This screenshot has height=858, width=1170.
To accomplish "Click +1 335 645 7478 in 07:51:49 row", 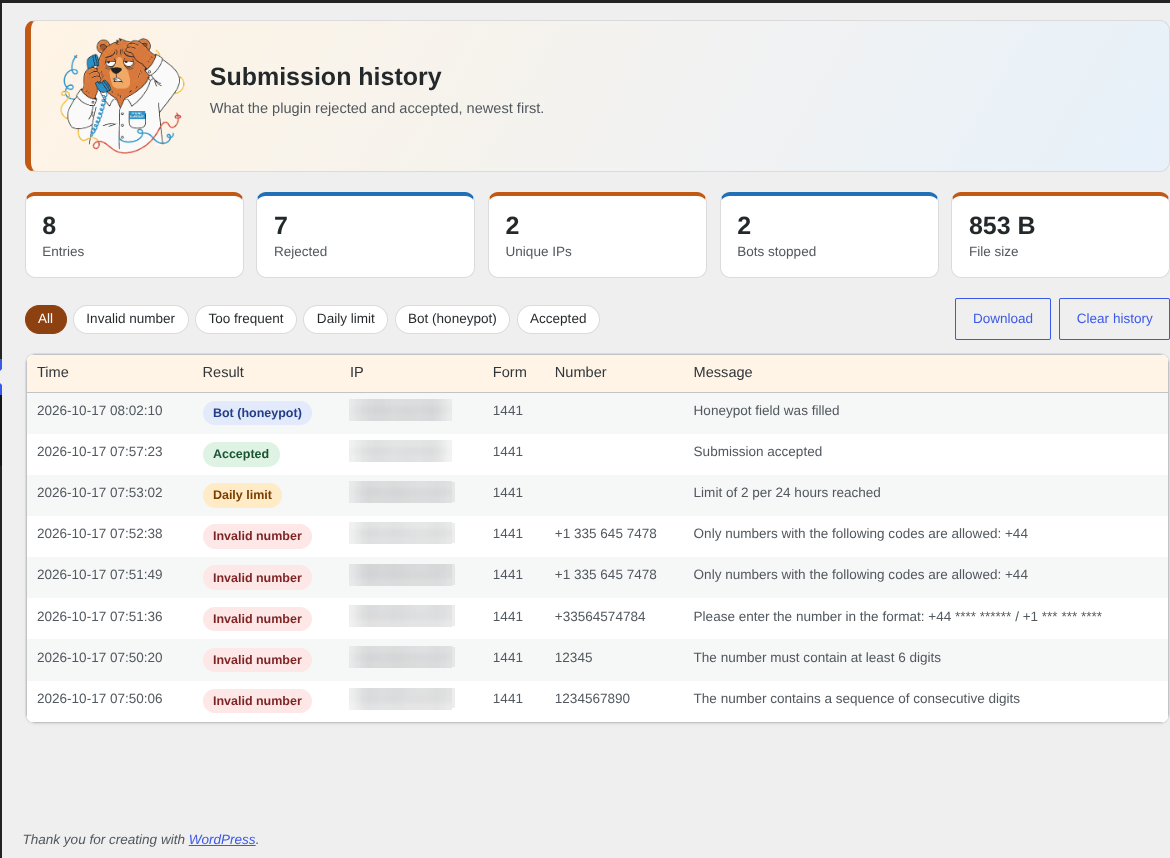I will (x=605, y=574).
